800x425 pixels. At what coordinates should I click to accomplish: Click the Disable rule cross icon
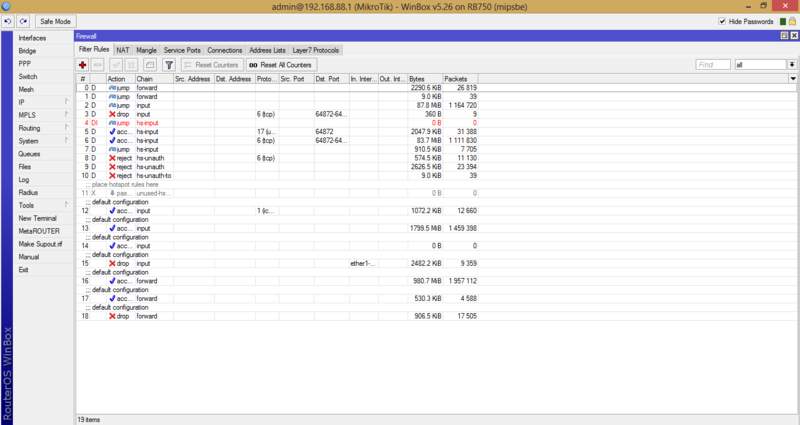(x=132, y=65)
